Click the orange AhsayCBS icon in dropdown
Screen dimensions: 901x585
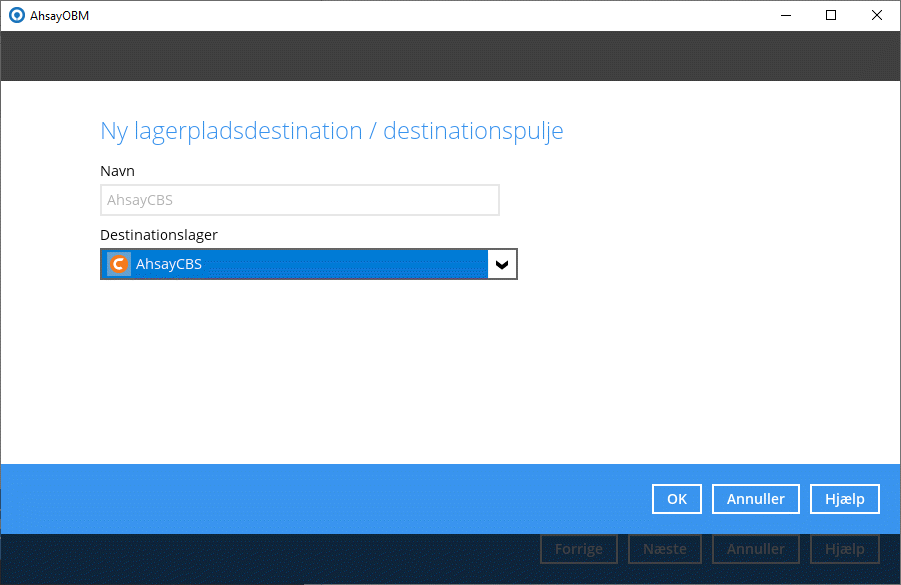[119, 264]
